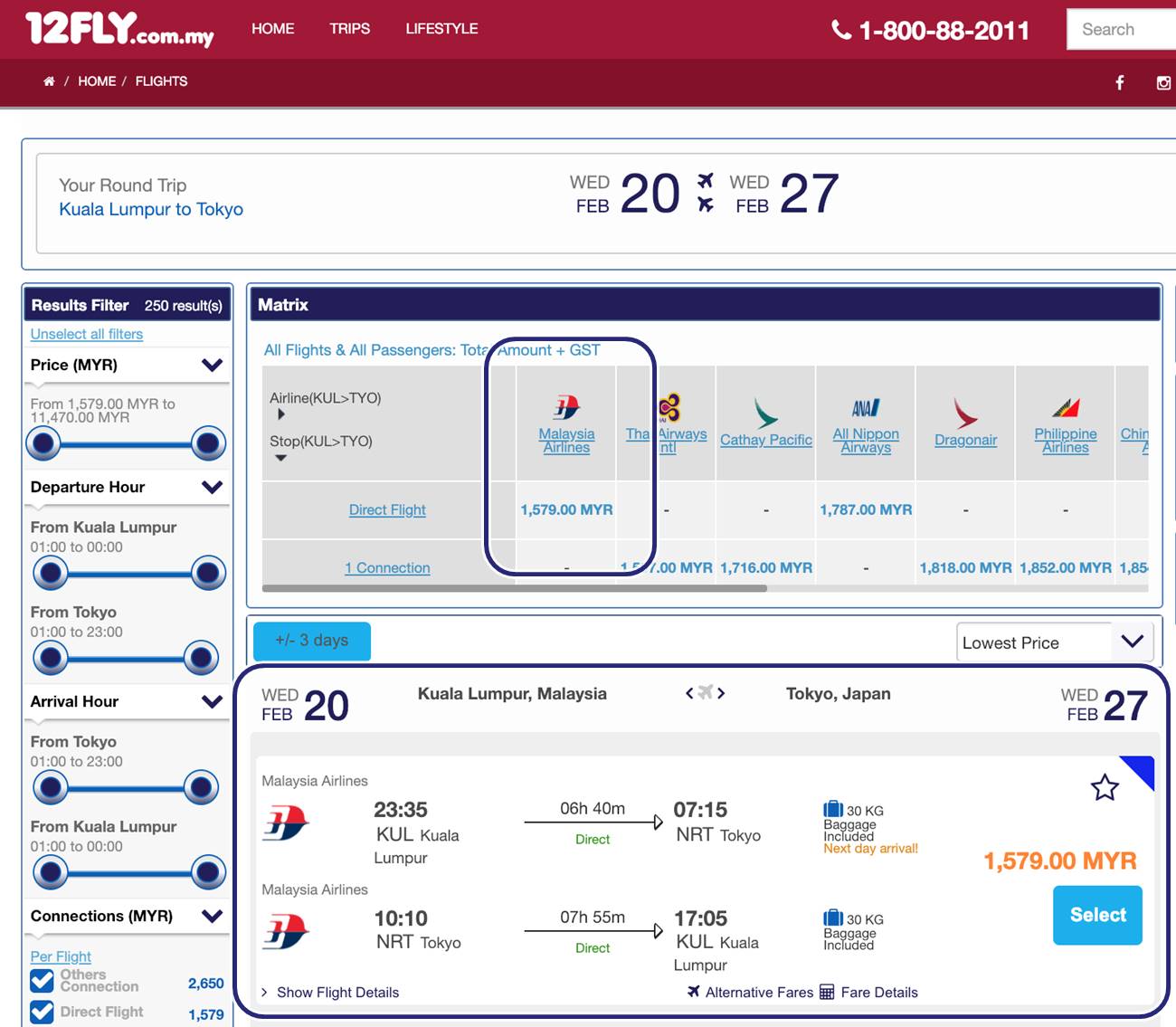This screenshot has height=1027, width=1176.
Task: Click the Malaysia Airlines logo in matrix
Action: pos(567,408)
